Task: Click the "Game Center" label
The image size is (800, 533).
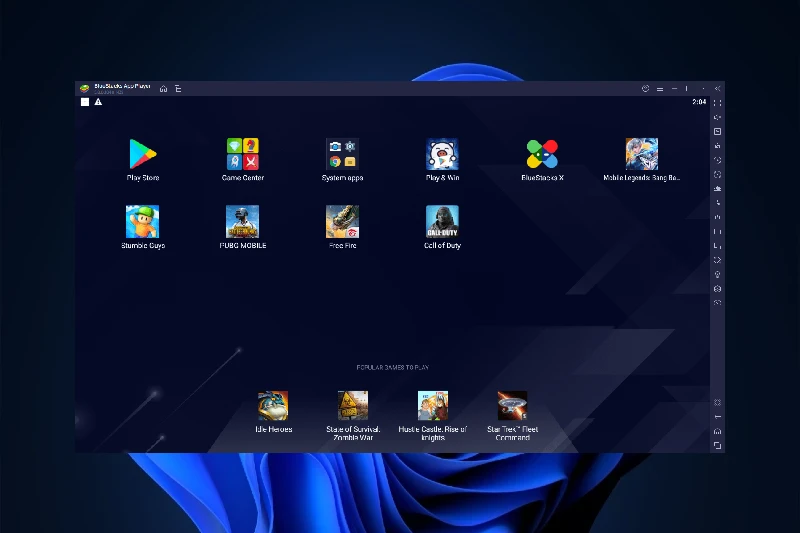Action: (243, 177)
